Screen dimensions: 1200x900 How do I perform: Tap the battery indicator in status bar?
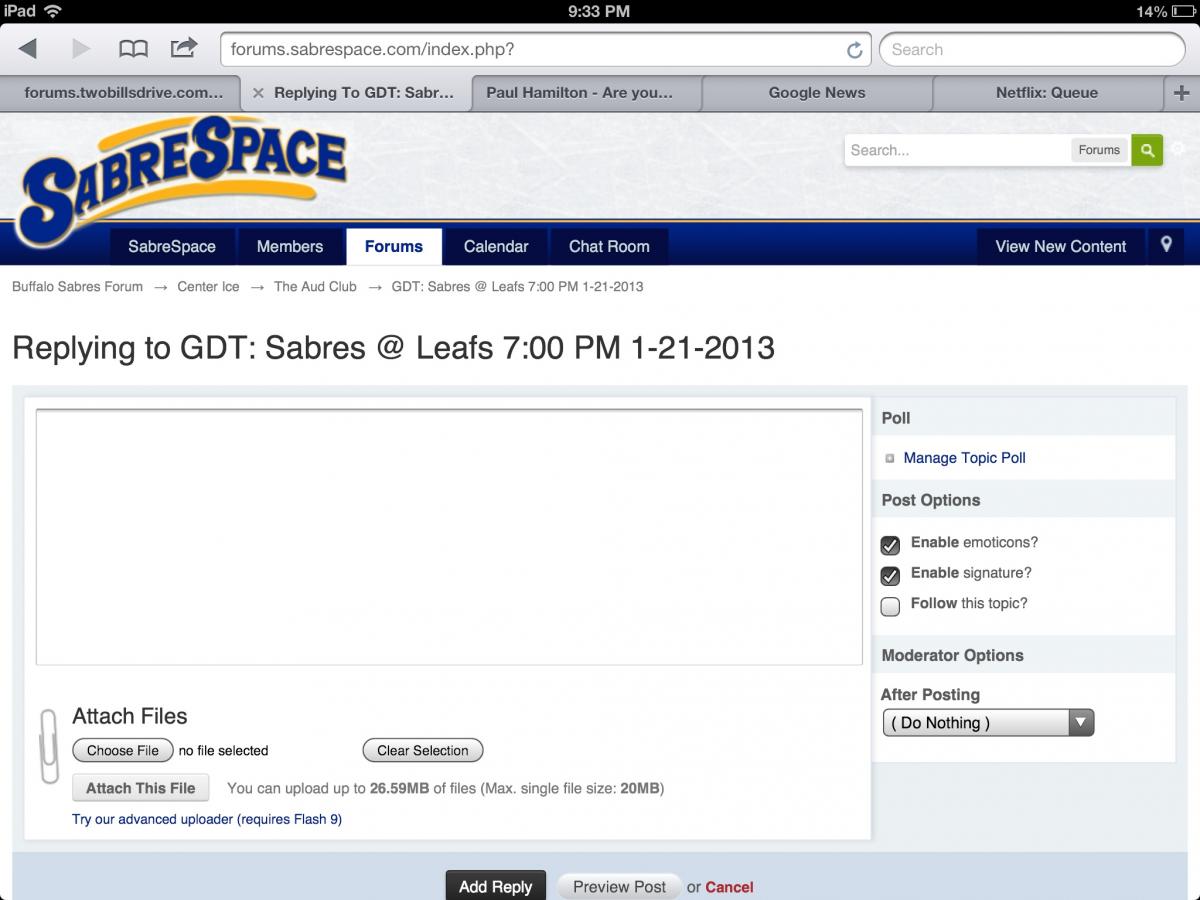pos(1181,11)
